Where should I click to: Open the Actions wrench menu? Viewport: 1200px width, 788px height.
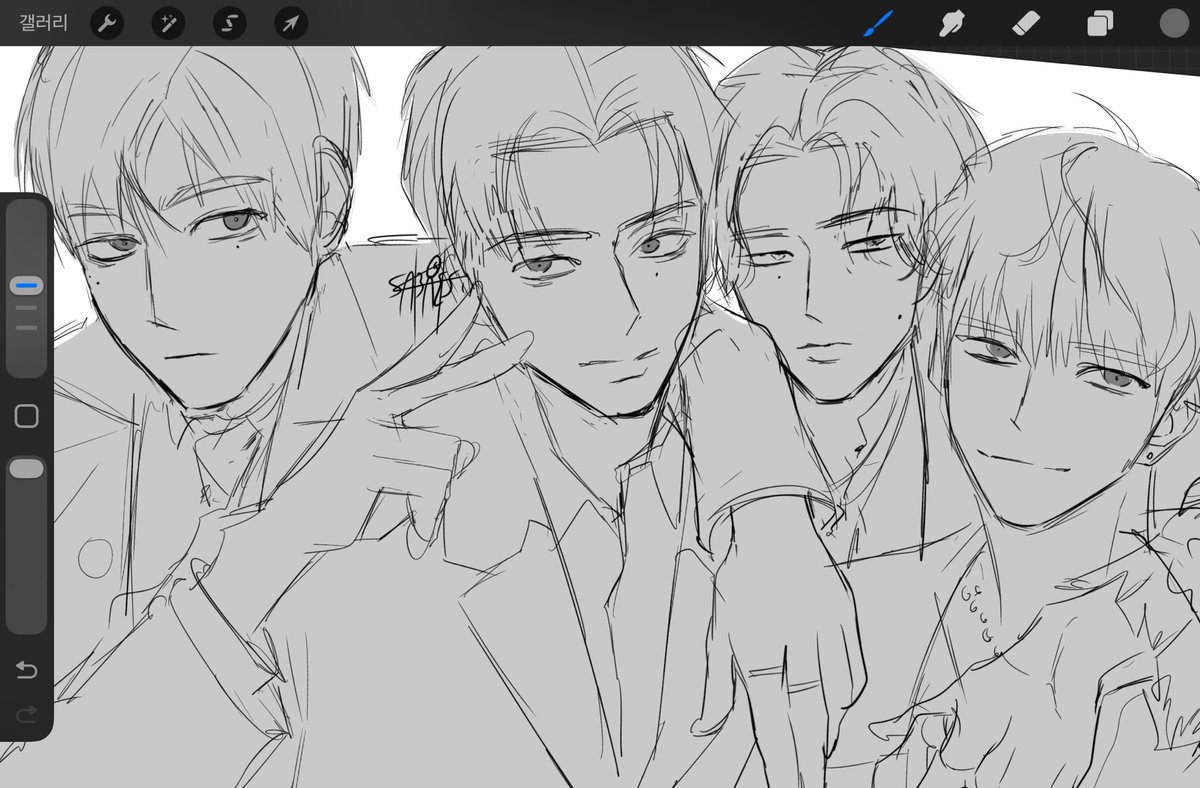[x=107, y=23]
